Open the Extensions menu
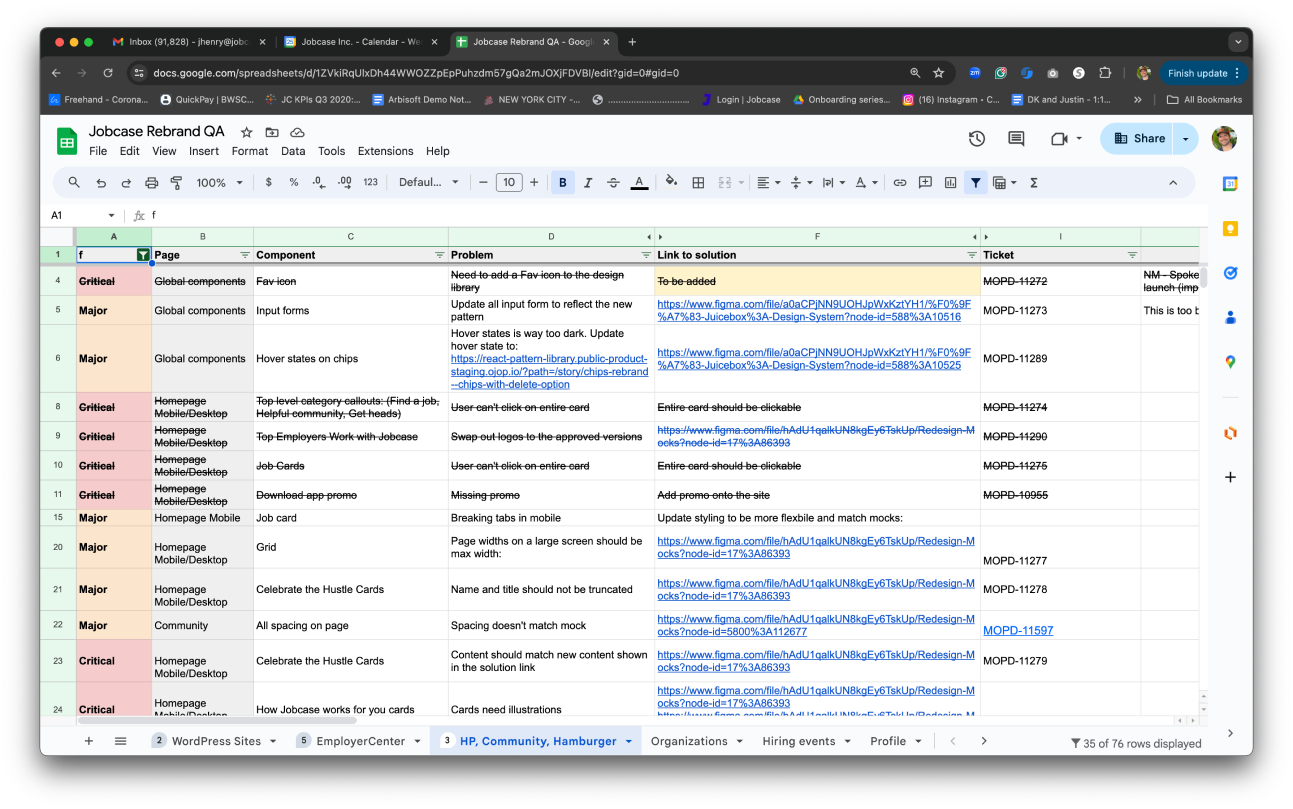 click(x=385, y=151)
